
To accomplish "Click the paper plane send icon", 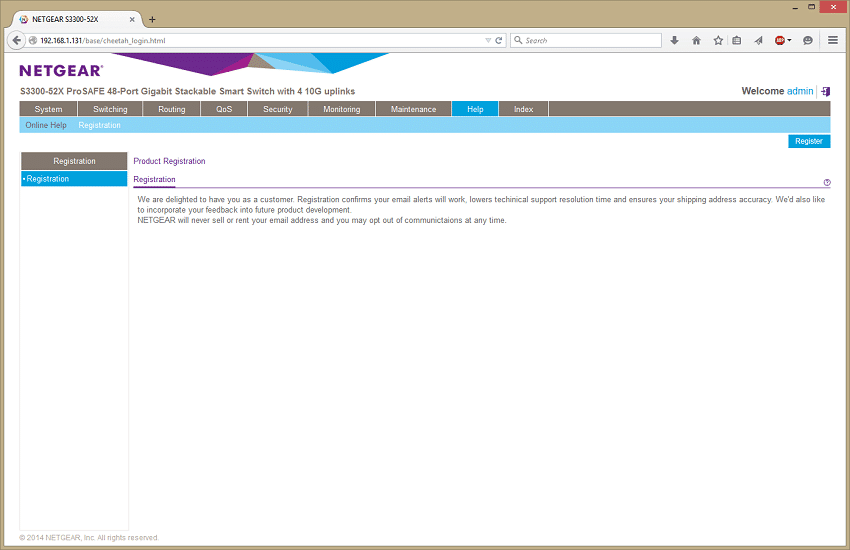I will point(758,41).
